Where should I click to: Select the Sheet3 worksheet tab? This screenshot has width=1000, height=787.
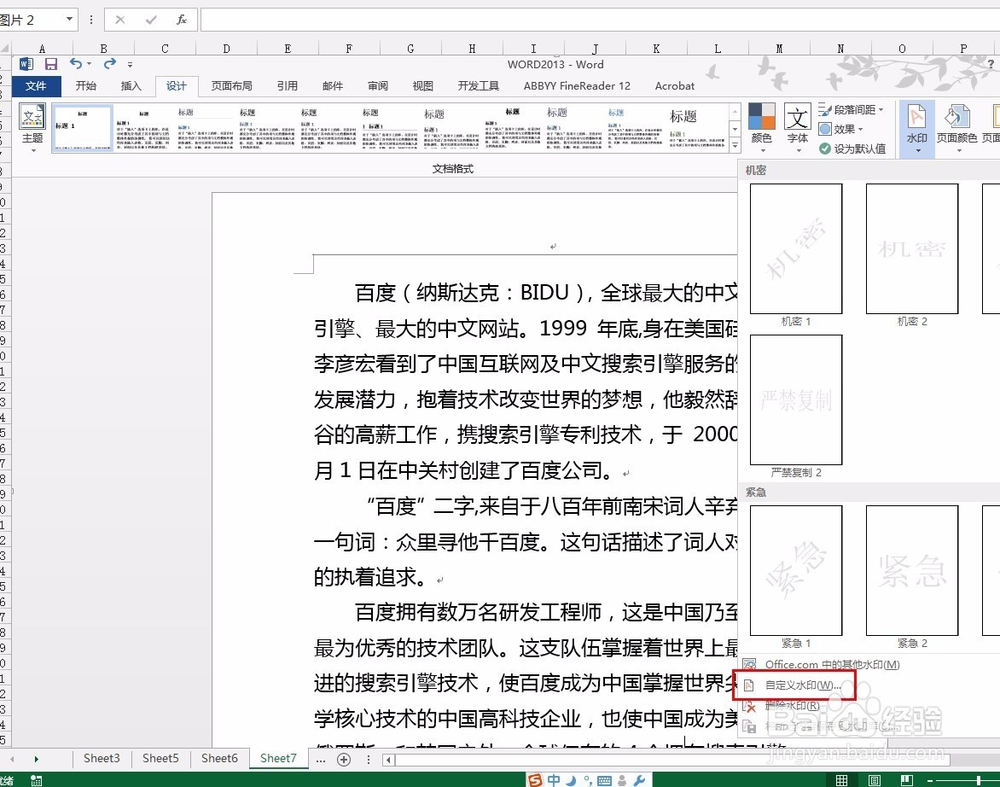coord(101,758)
